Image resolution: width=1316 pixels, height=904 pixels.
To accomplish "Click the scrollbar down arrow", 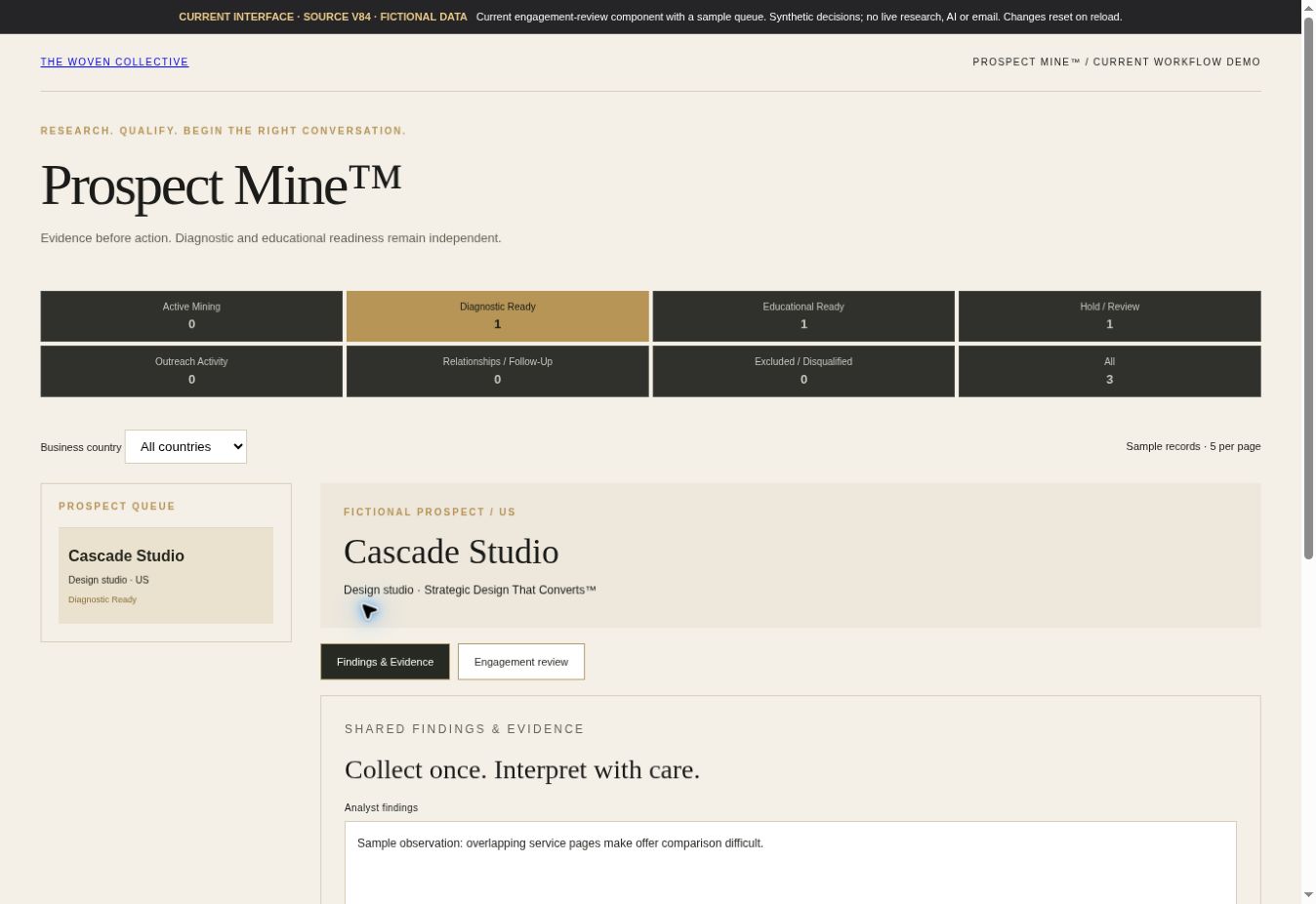I will point(1308,895).
